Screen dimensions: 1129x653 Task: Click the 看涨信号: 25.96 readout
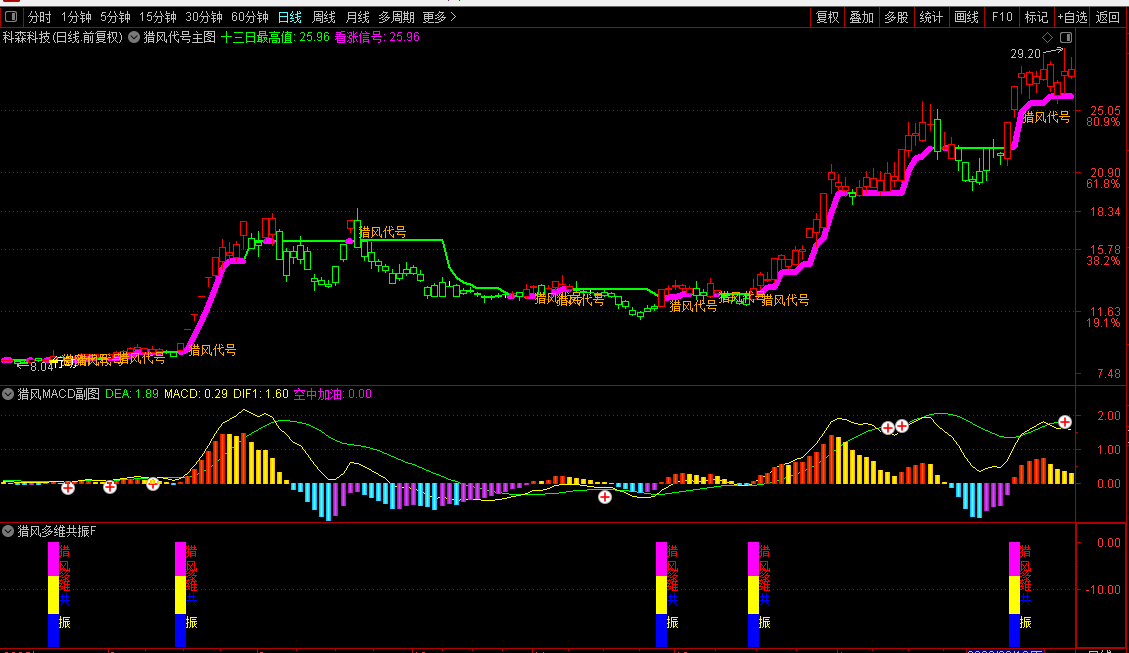[x=377, y=37]
